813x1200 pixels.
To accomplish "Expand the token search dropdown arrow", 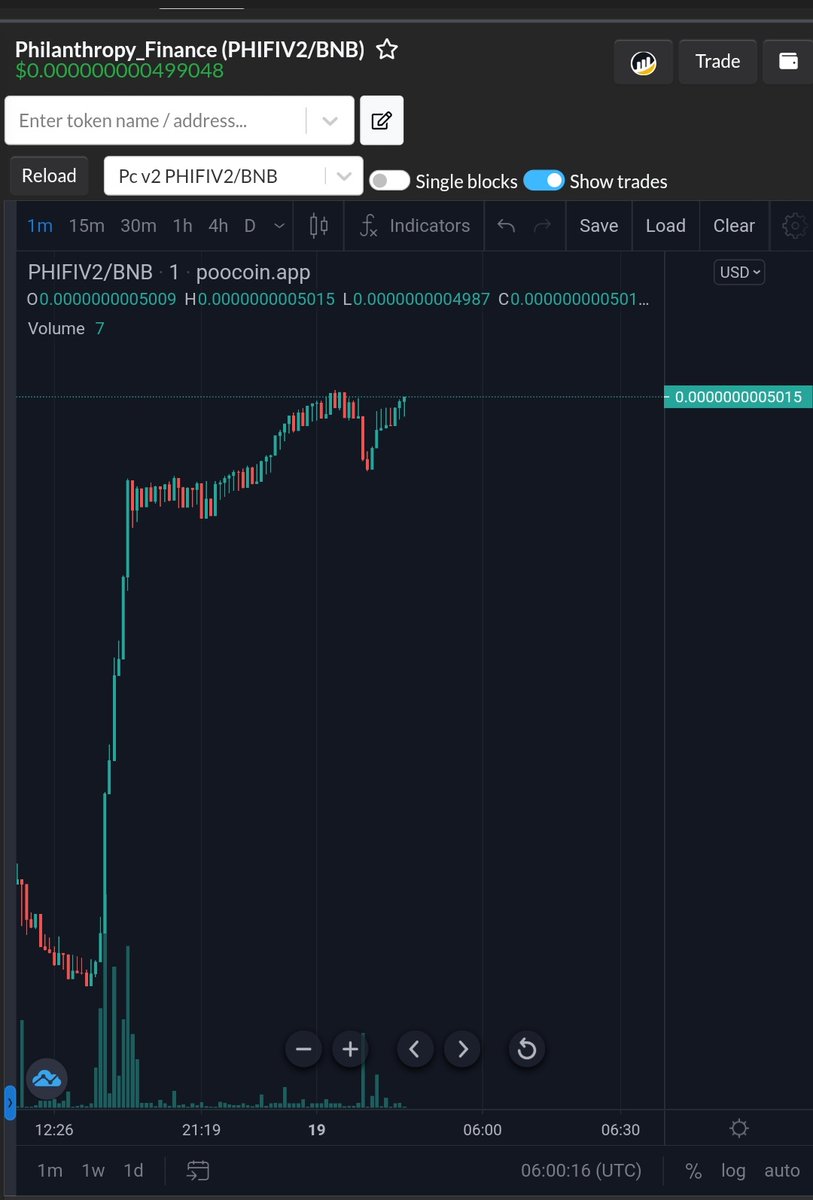I will pos(330,121).
